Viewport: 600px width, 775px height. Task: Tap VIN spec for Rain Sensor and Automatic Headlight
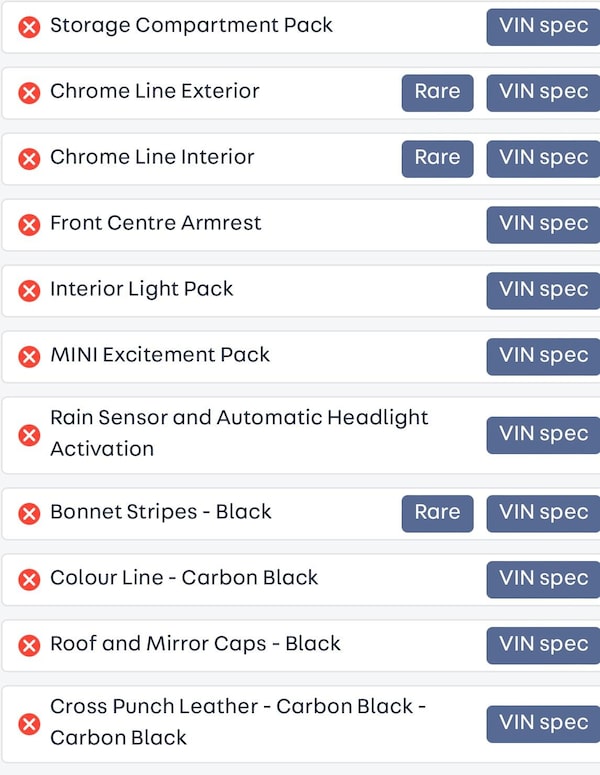543,434
